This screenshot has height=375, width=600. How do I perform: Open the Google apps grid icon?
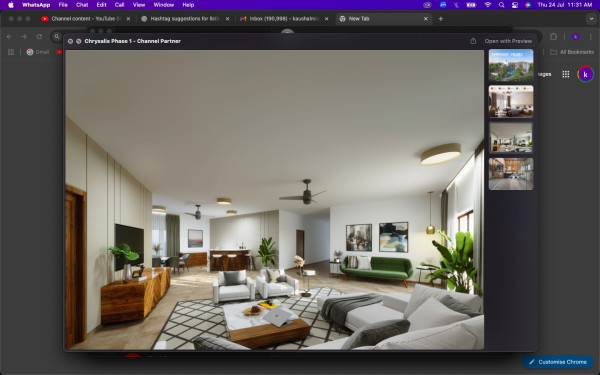[566, 74]
